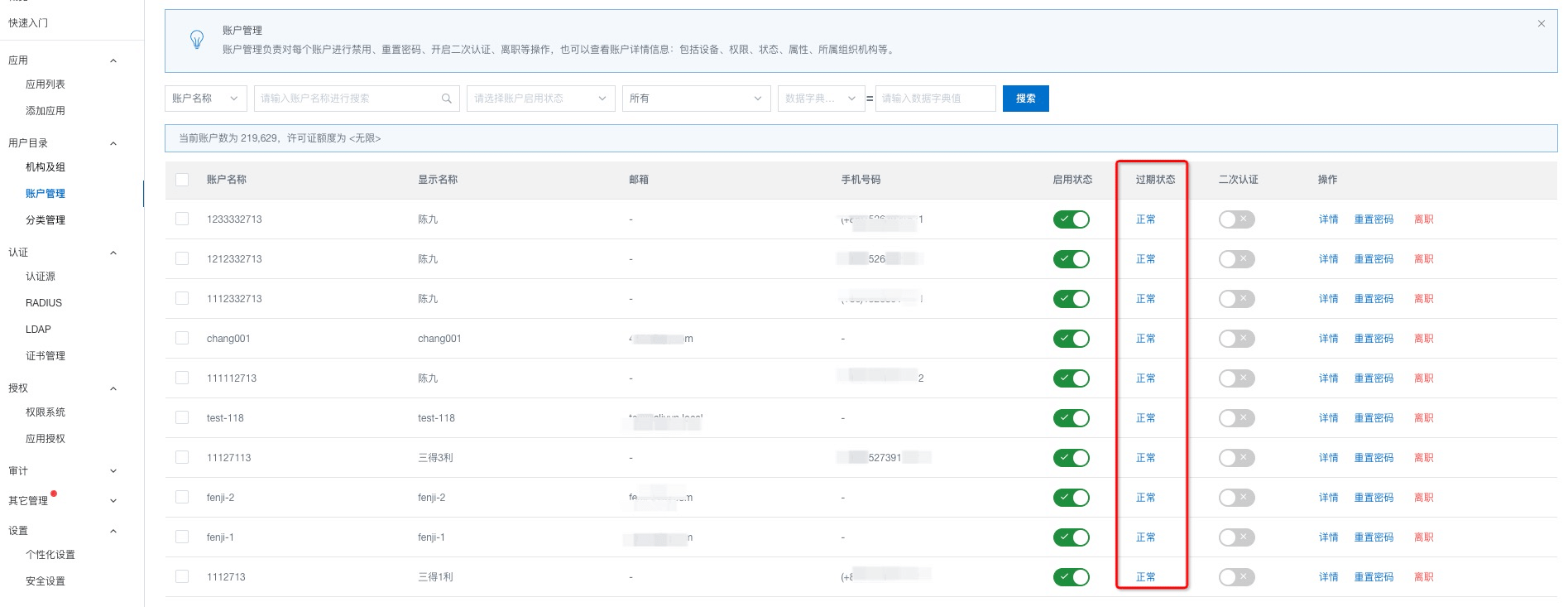
Task: Expand the 审计 sidebar section
Action: (x=113, y=471)
